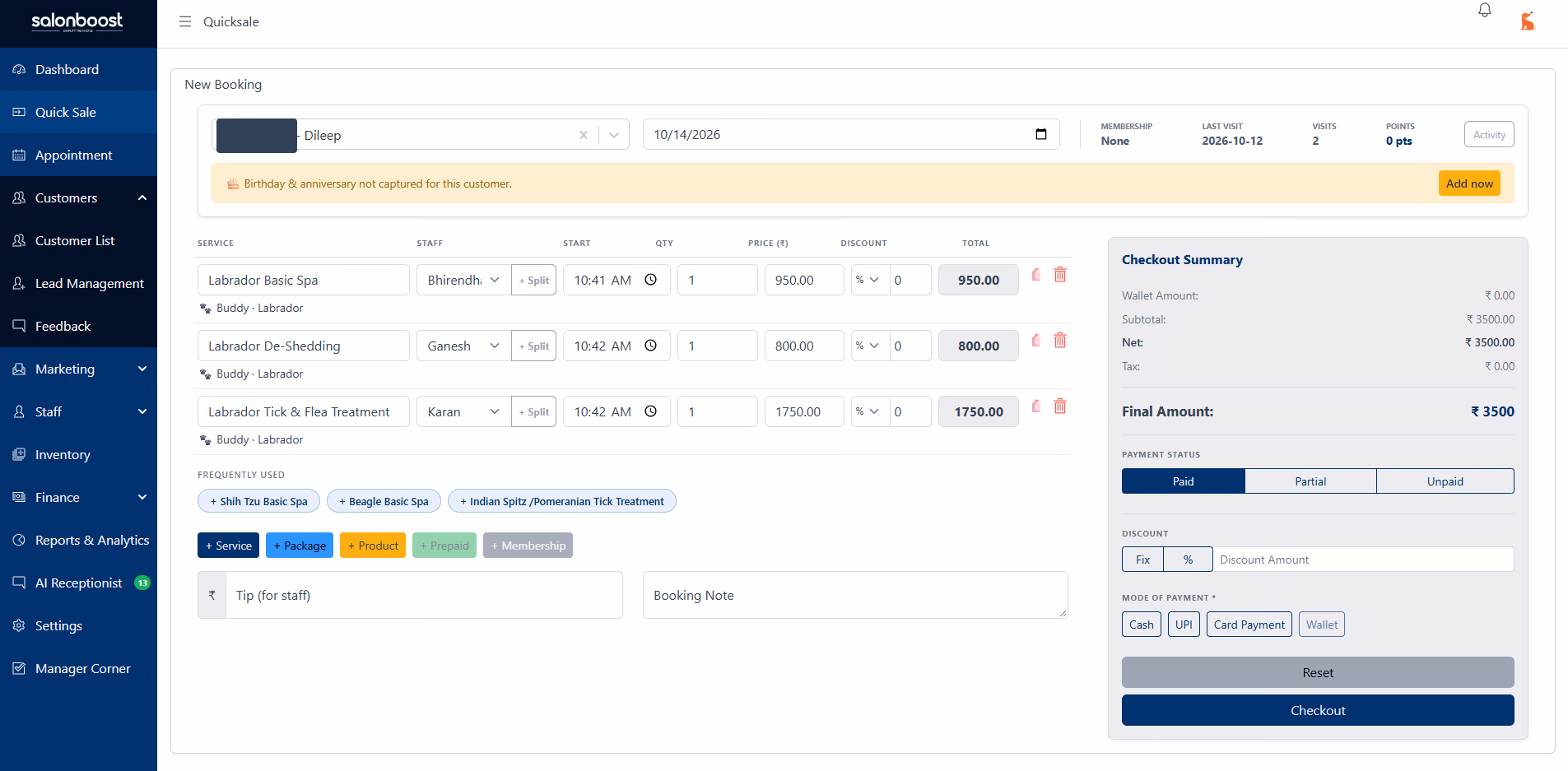Open the notifications bell
This screenshot has height=771, width=1568.
(1484, 11)
